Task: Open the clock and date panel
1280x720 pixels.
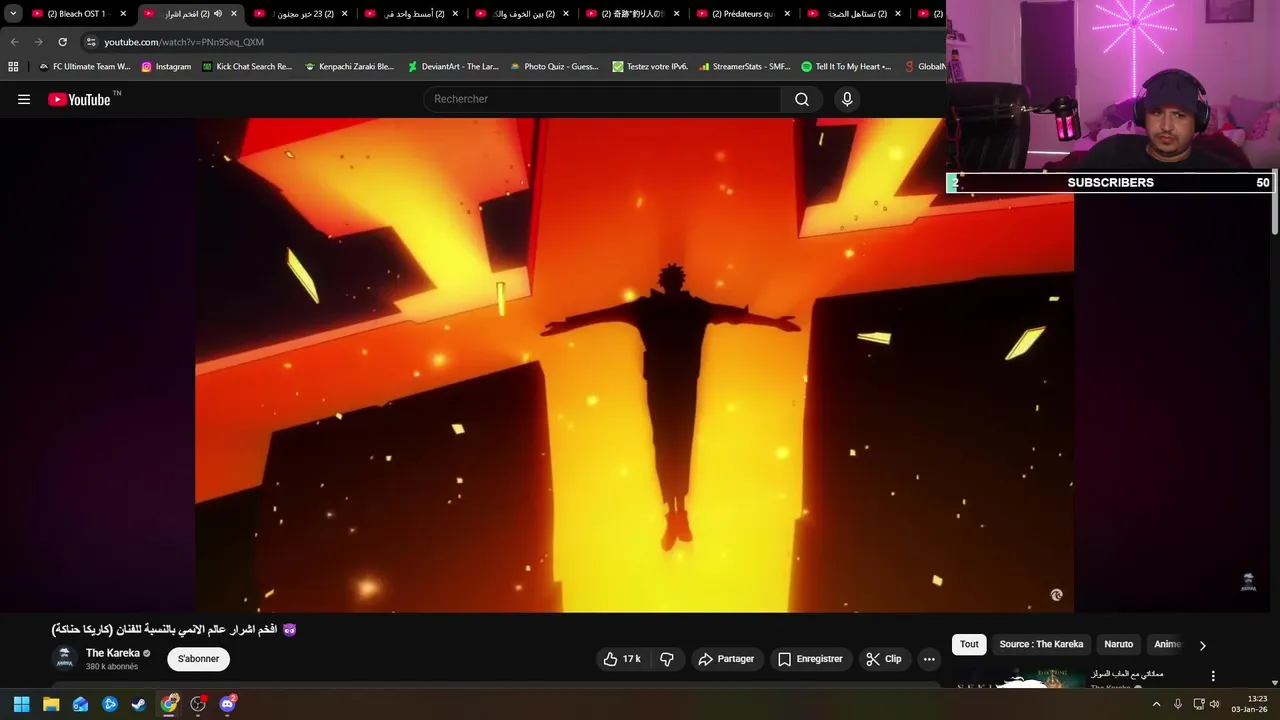Action: pos(1250,704)
